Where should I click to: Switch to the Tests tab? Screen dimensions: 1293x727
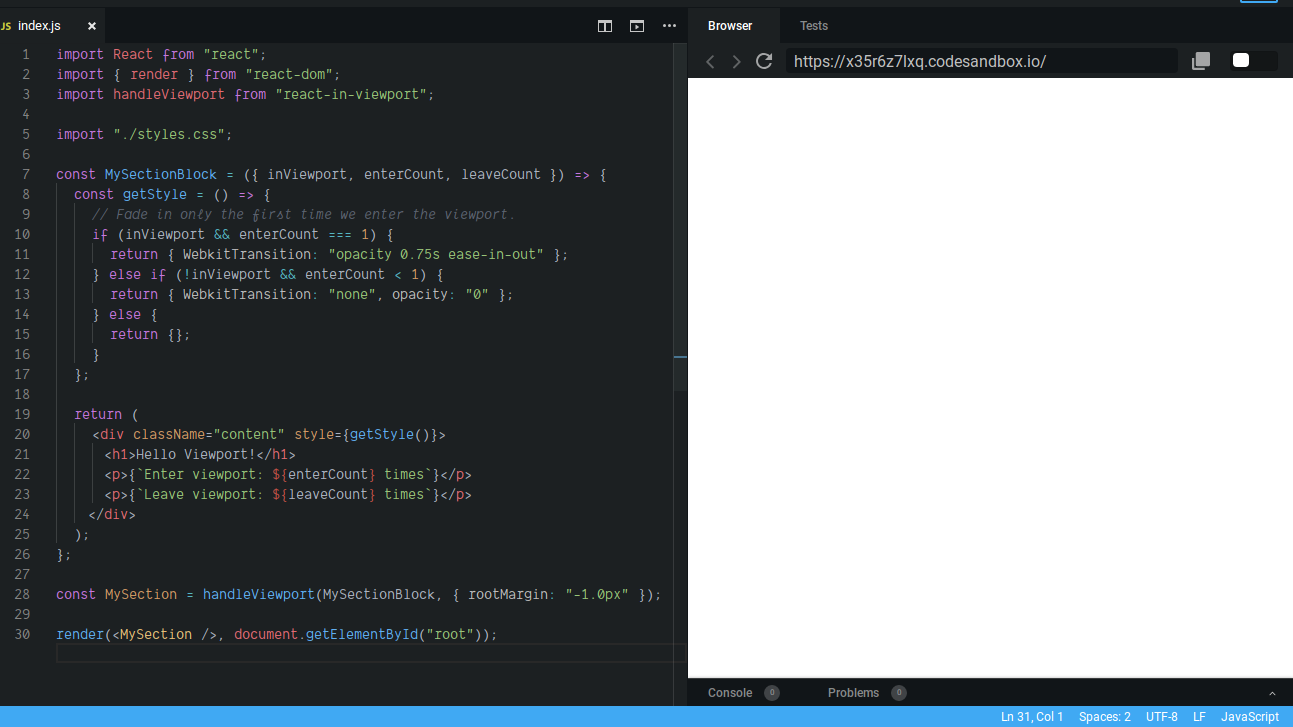[813, 25]
